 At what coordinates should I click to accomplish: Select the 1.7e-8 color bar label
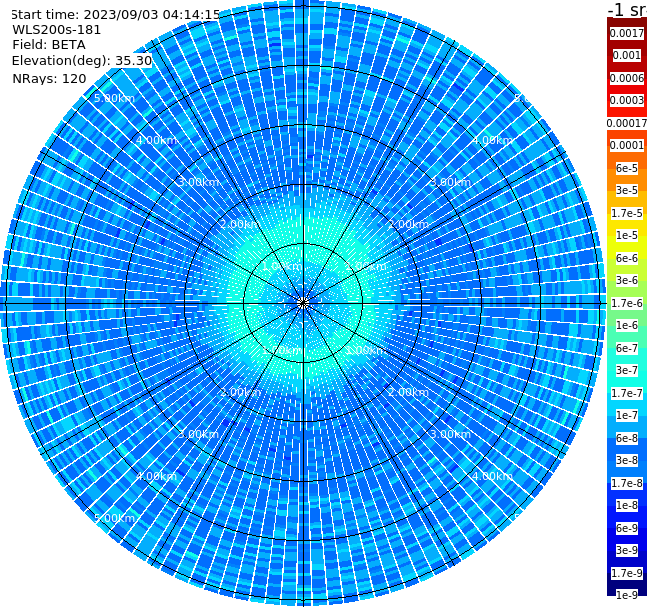coord(627,483)
